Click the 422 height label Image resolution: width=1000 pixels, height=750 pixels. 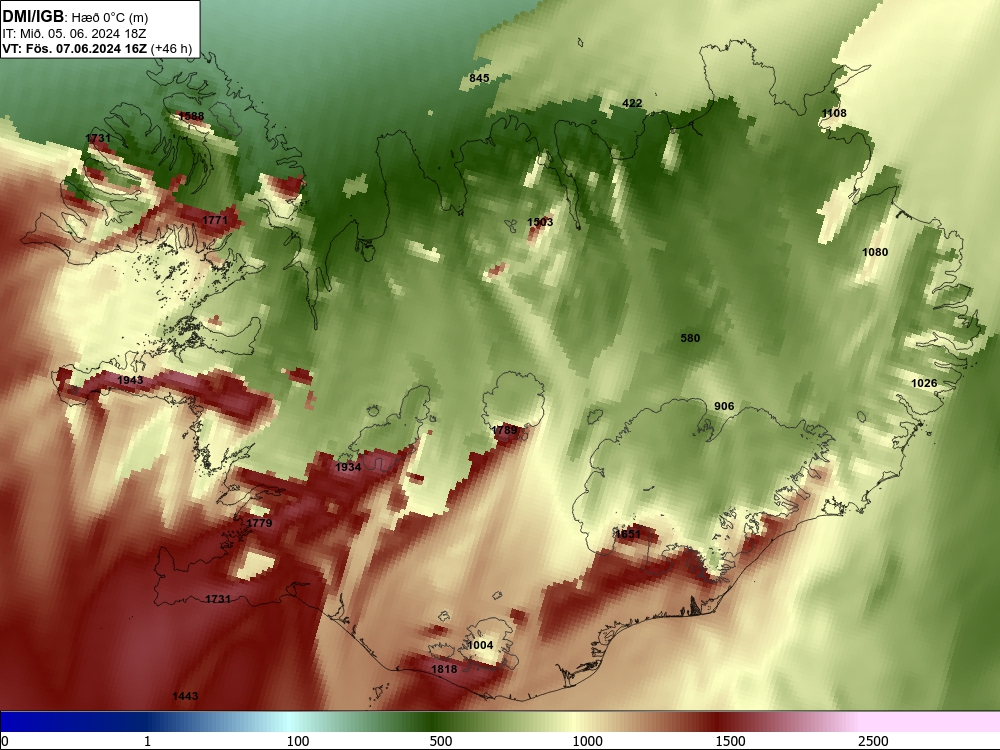(632, 103)
